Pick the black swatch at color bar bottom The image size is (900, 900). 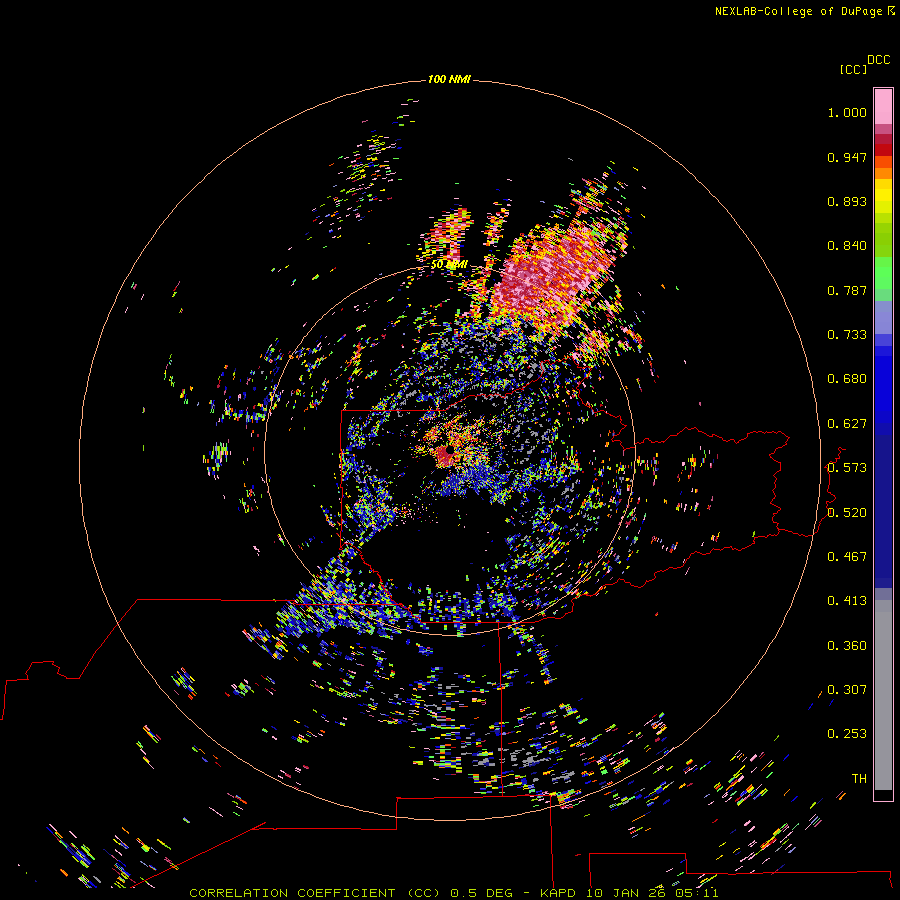[x=883, y=794]
